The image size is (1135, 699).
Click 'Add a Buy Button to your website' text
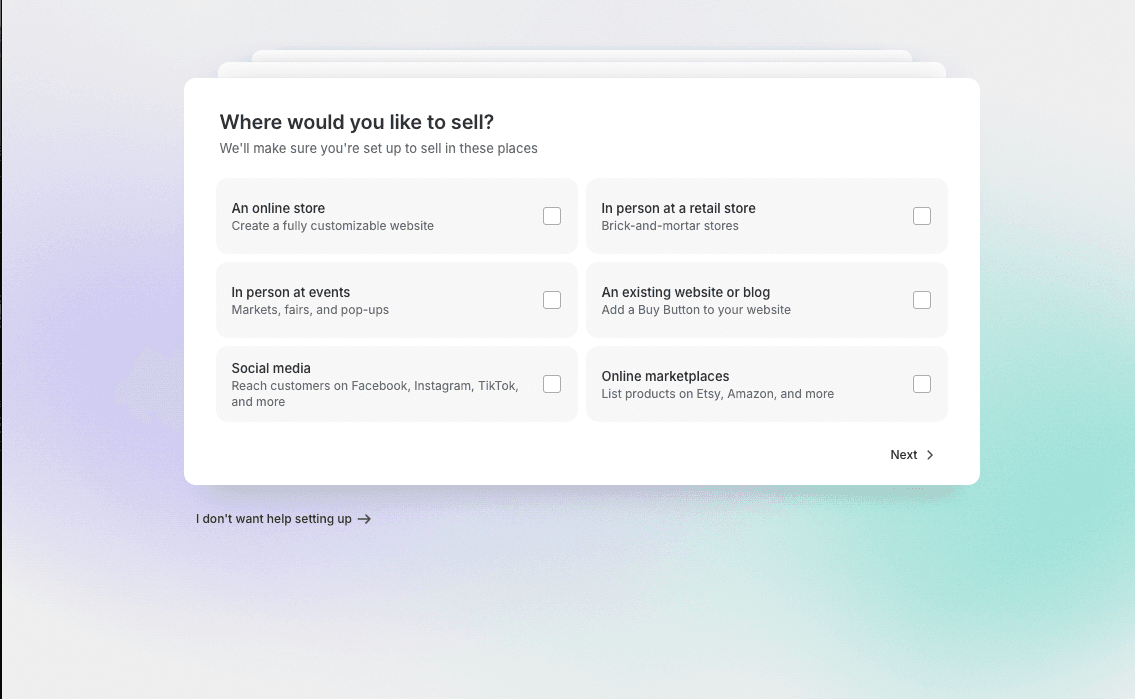[696, 310]
